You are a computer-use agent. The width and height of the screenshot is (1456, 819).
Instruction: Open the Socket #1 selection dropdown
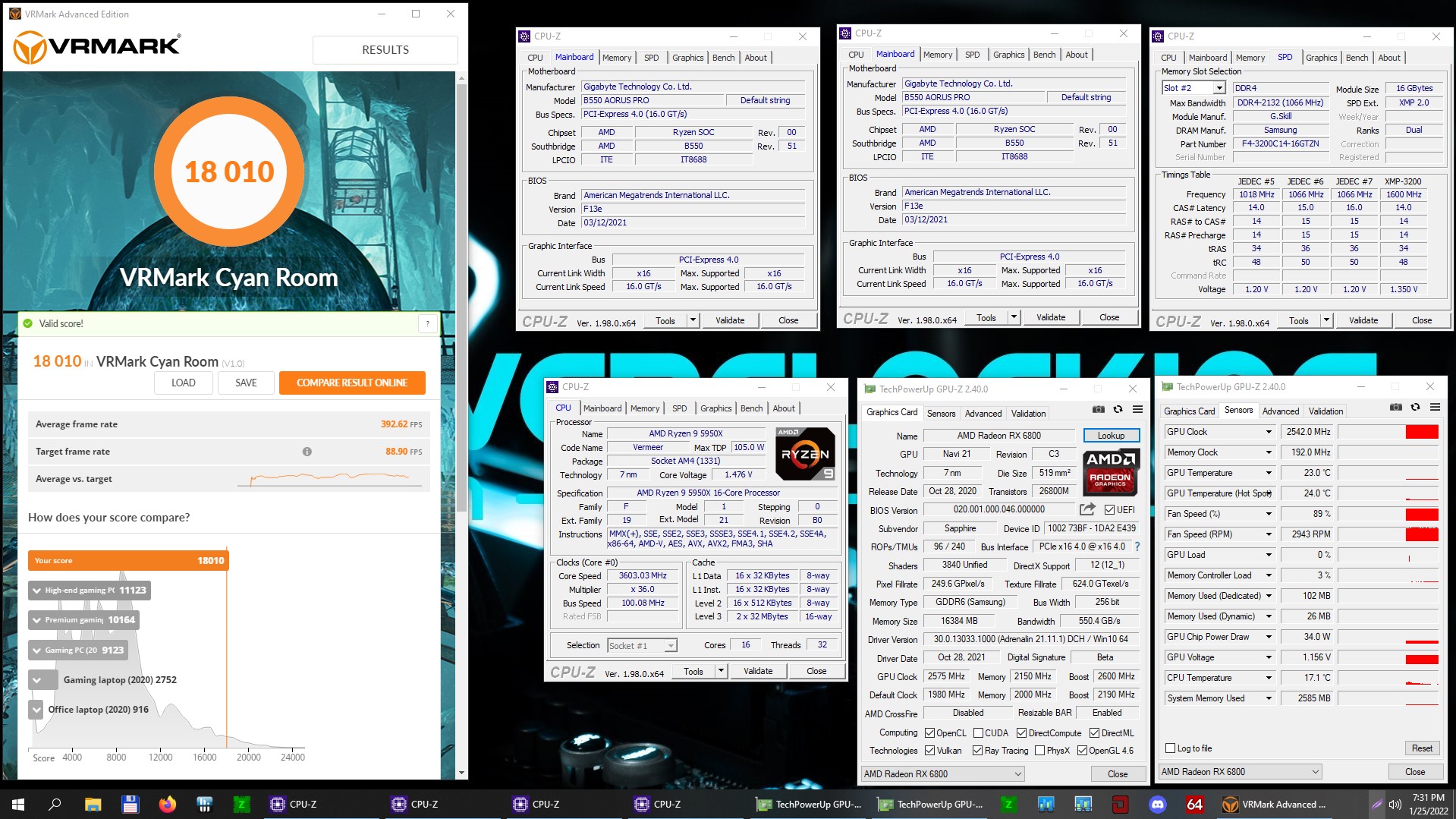pyautogui.click(x=670, y=645)
